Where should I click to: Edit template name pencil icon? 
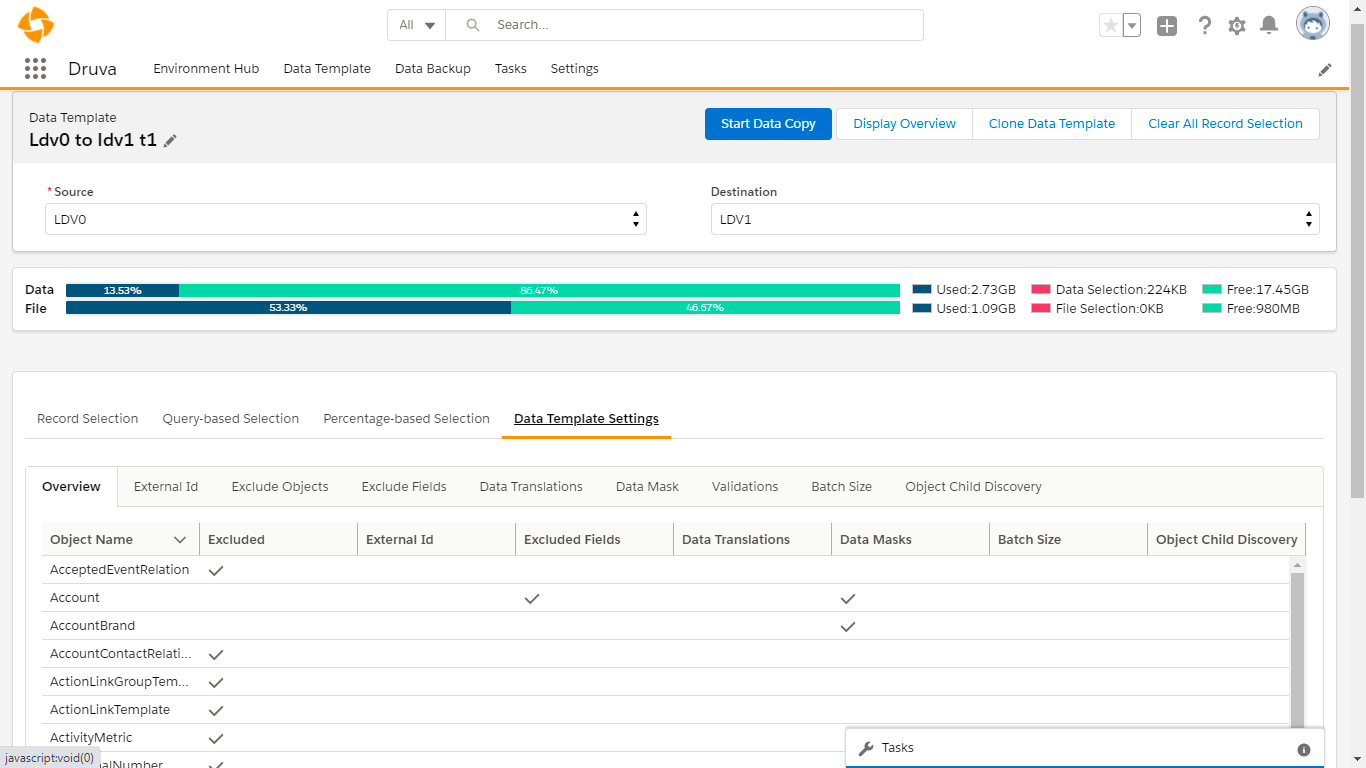click(170, 141)
